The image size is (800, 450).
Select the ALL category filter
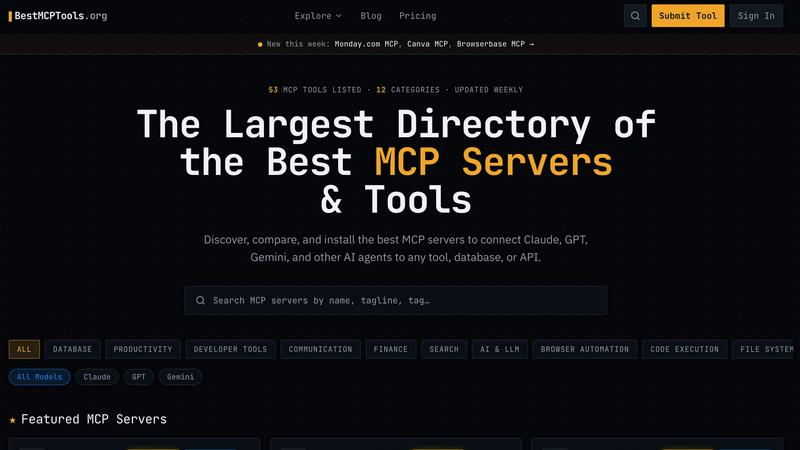tap(24, 349)
